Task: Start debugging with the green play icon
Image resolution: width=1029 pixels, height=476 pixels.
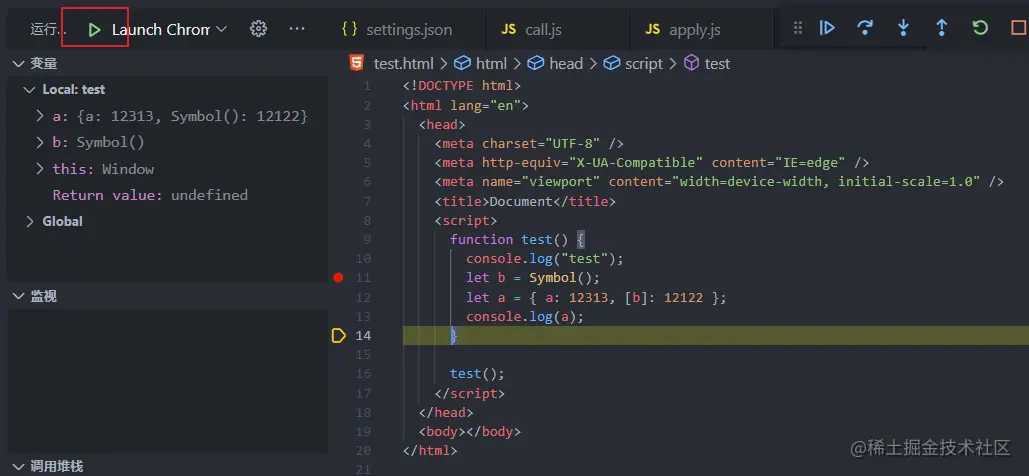Action: (94, 30)
